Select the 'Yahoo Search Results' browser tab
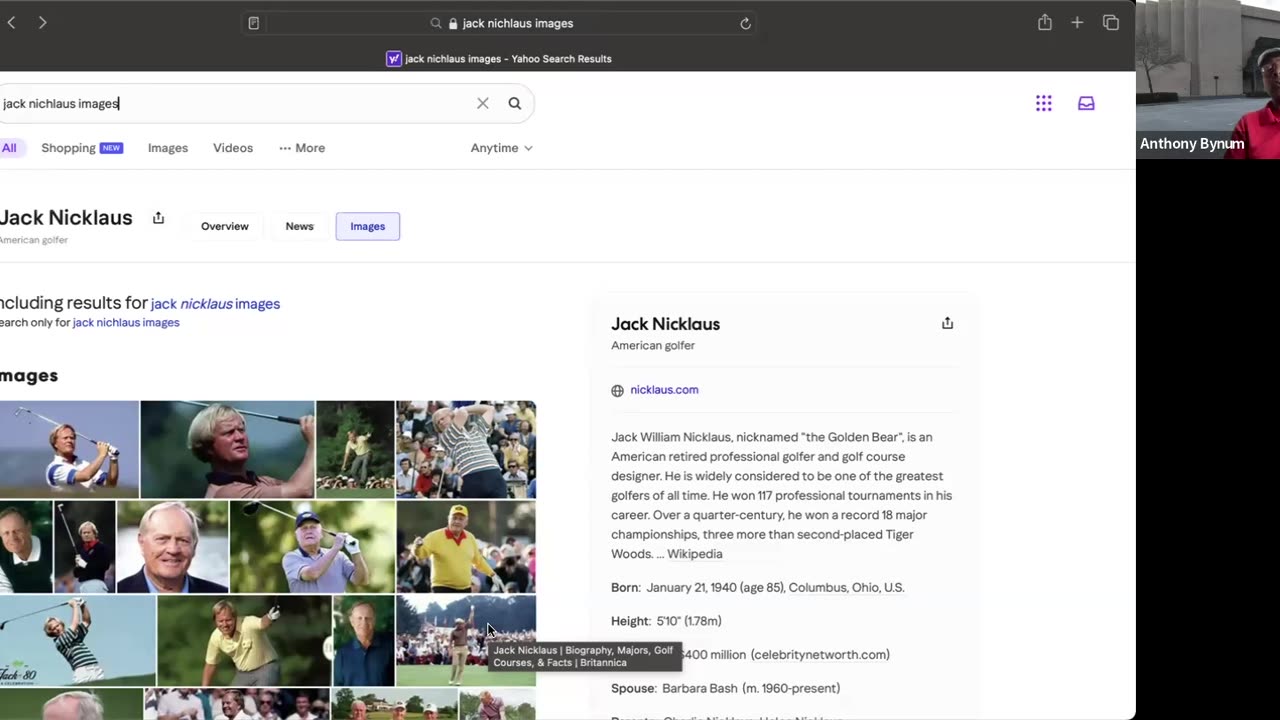The width and height of the screenshot is (1280, 720). (x=499, y=59)
